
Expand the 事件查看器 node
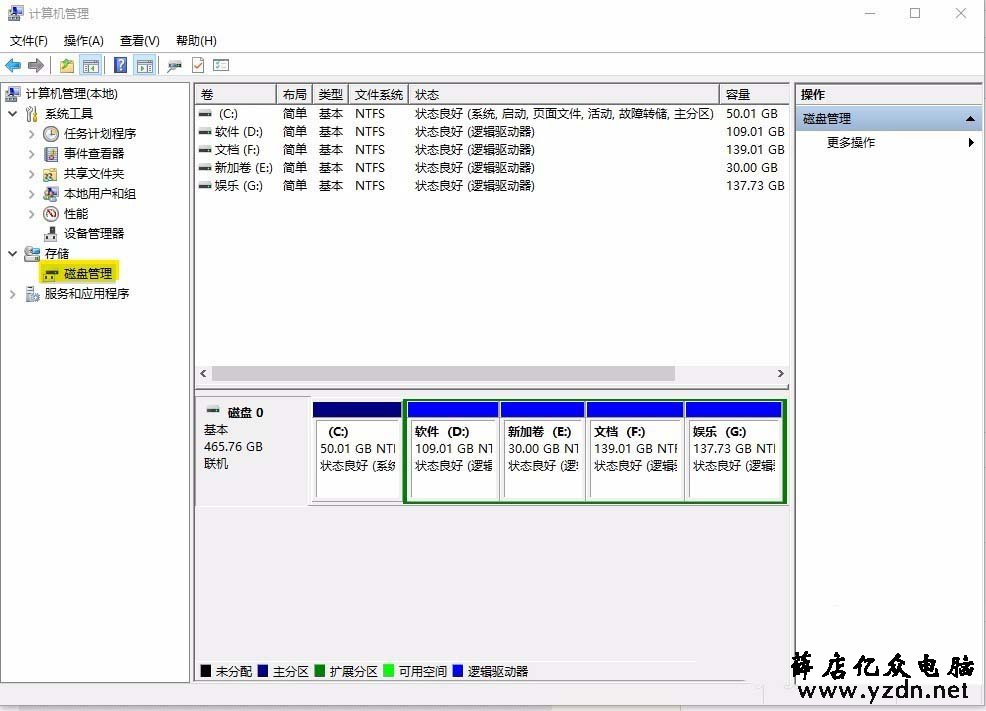coord(31,154)
